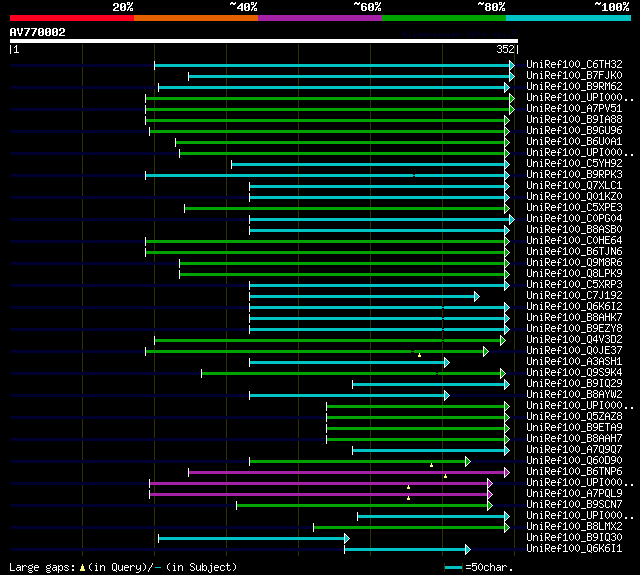Click the cyan alignment bar for Q6K6I1
The width and height of the screenshot is (640, 575).
click(405, 550)
